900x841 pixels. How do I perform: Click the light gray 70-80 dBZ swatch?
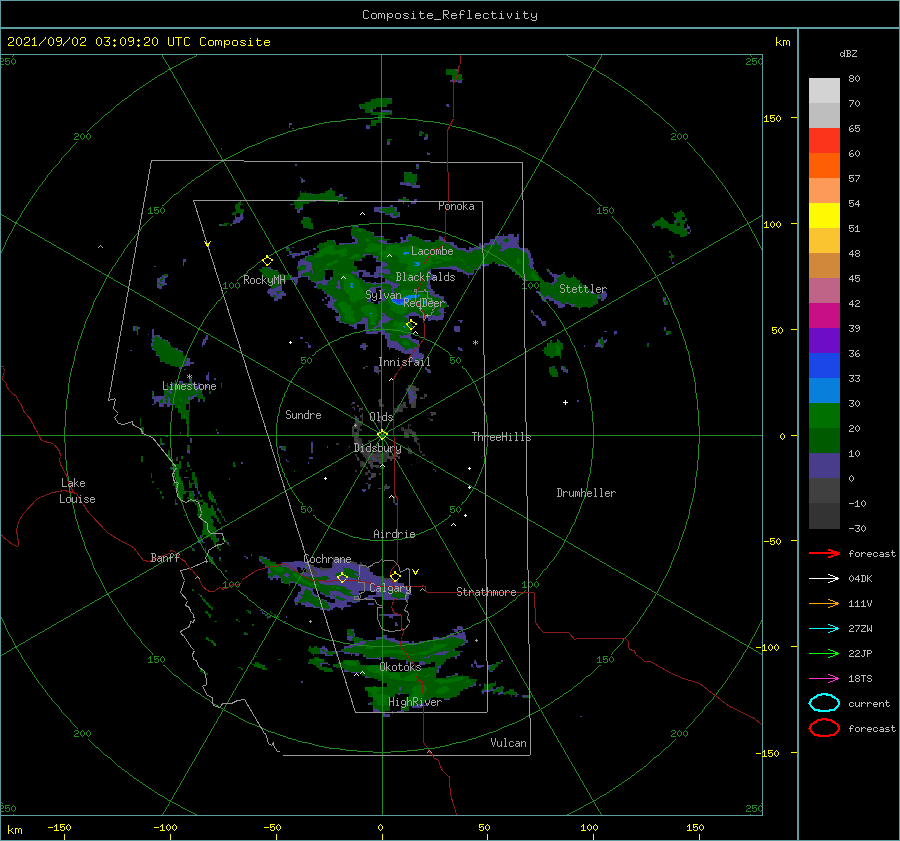824,91
